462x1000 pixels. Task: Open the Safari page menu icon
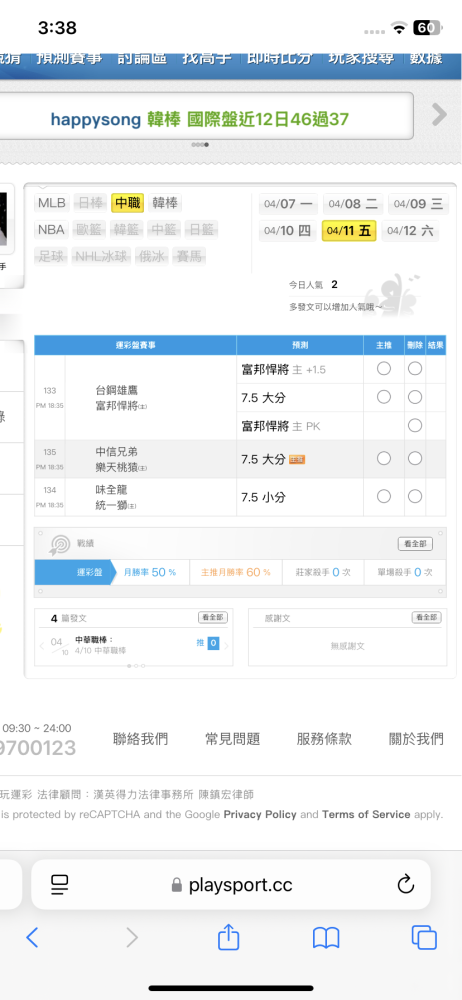pos(60,884)
